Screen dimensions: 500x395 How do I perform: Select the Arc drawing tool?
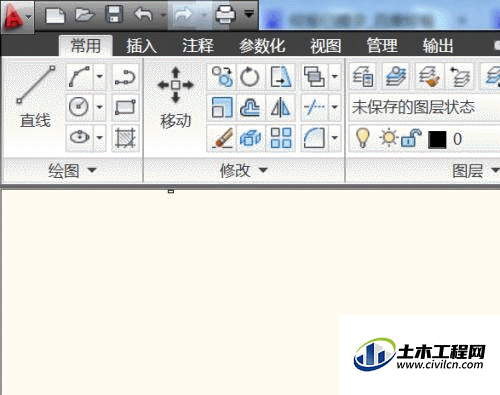[x=79, y=77]
